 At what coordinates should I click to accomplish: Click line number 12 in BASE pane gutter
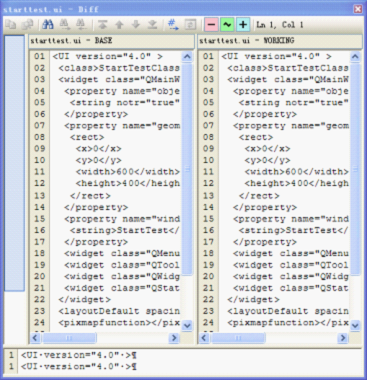[39, 183]
